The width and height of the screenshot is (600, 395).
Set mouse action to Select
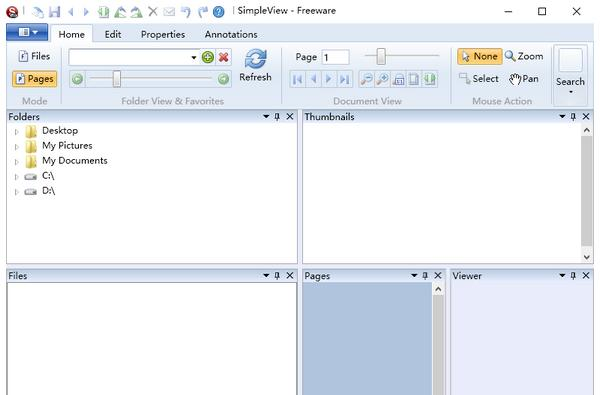pos(479,79)
